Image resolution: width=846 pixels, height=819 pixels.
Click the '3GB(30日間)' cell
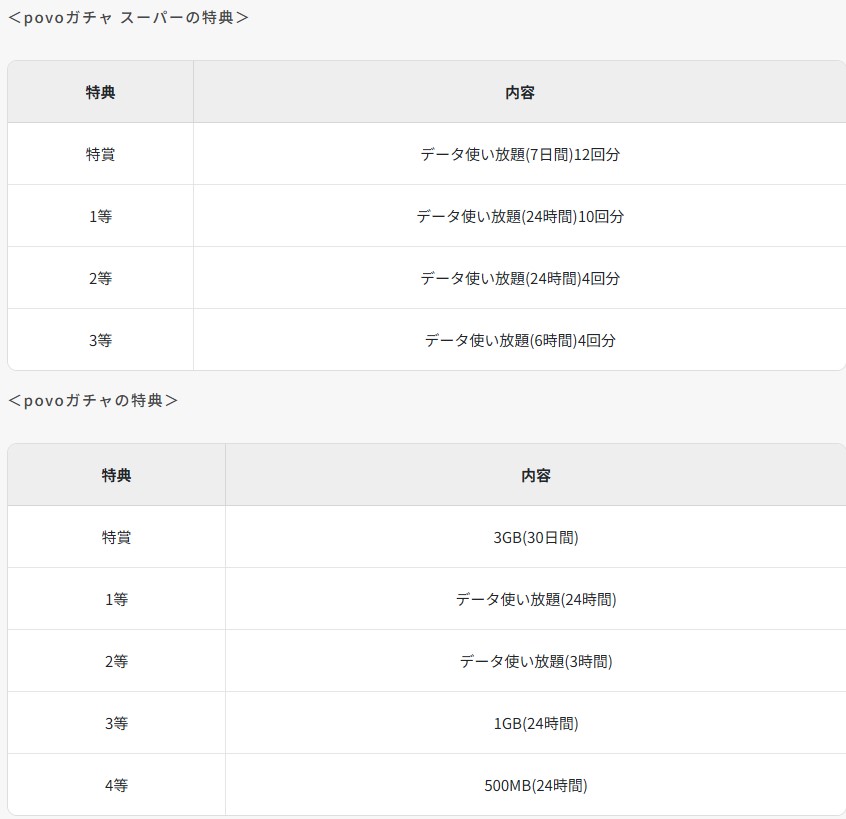[536, 537]
